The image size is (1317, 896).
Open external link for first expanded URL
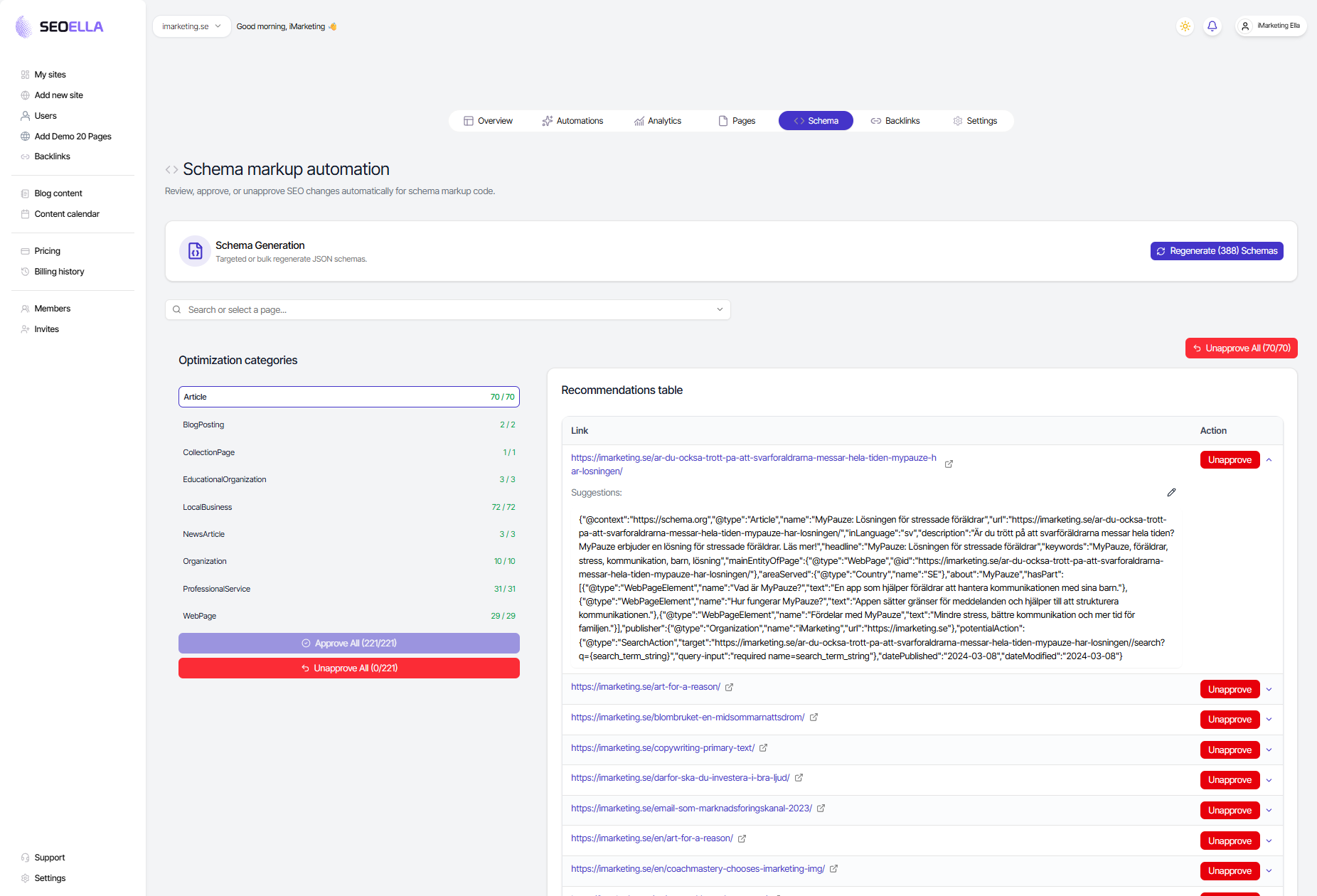(949, 464)
